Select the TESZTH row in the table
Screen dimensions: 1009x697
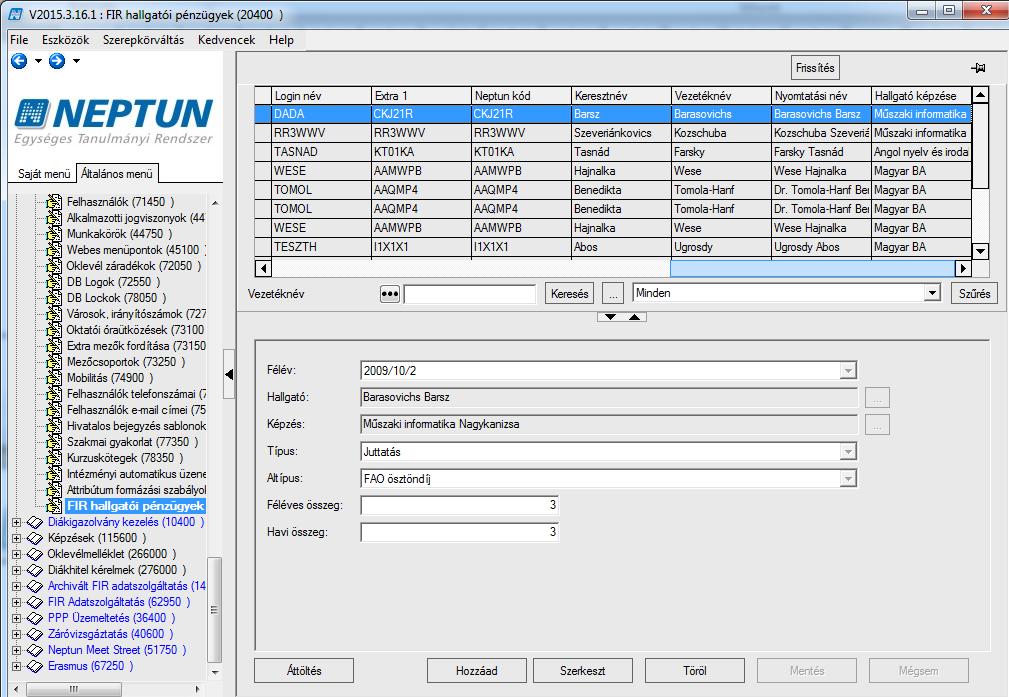pos(613,247)
